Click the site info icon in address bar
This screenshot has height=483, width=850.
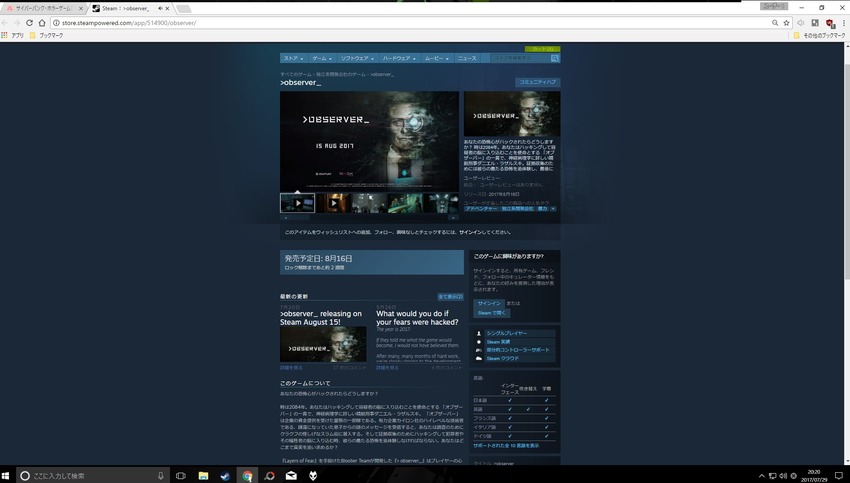click(x=56, y=23)
